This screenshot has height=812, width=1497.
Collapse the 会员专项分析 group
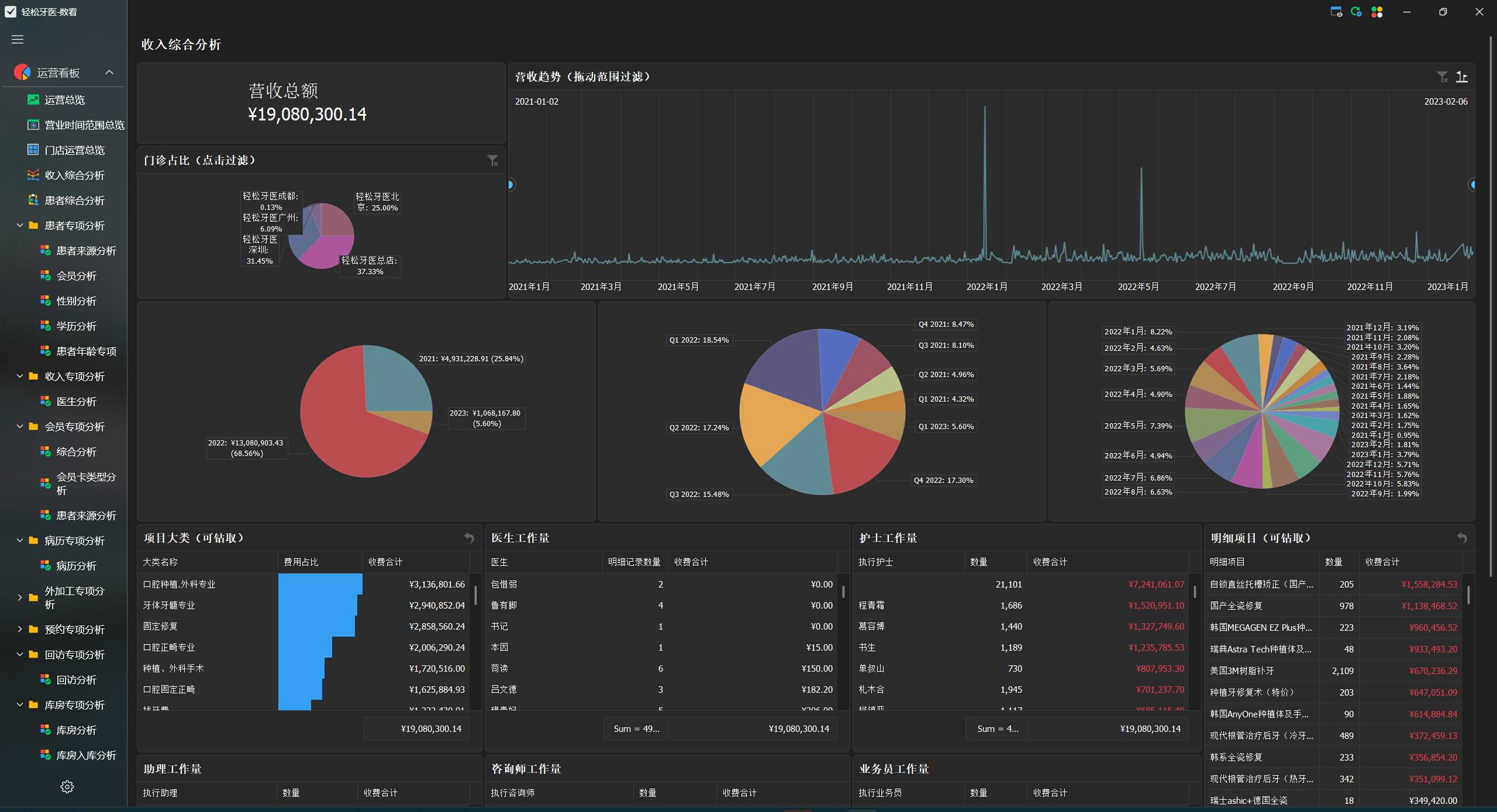20,427
